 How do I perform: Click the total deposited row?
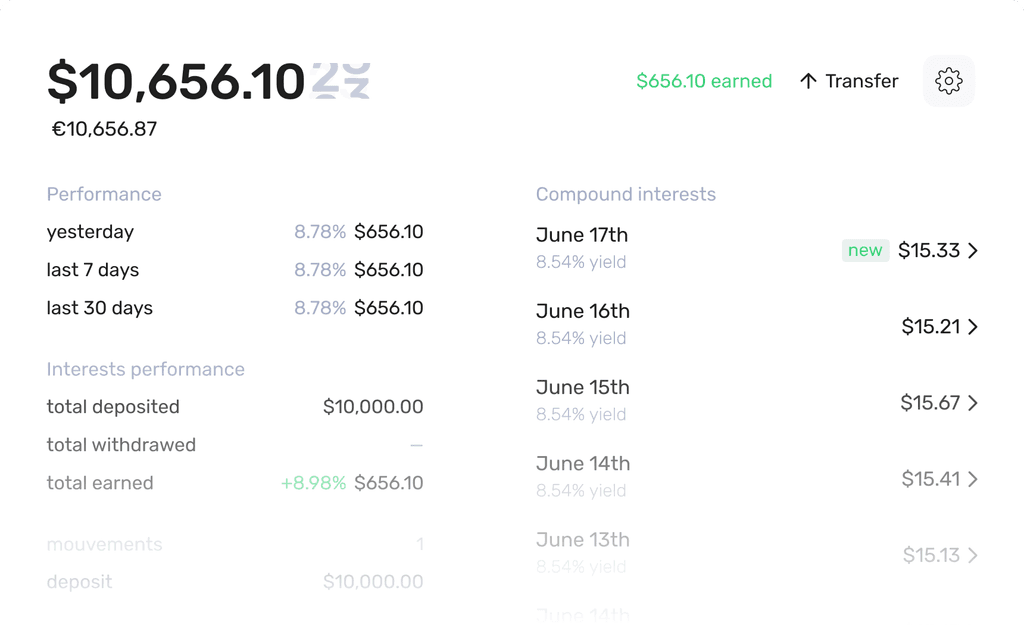point(234,407)
